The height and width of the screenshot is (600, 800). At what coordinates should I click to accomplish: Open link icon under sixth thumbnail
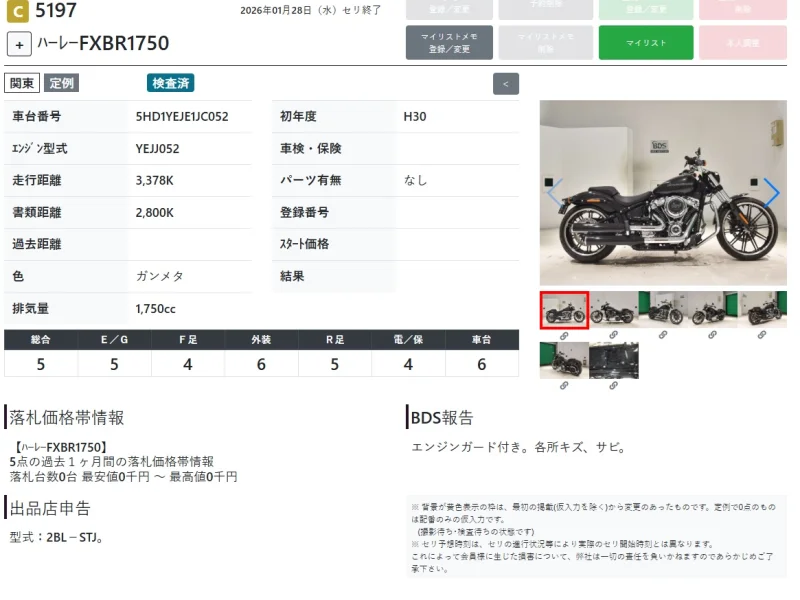coord(564,386)
